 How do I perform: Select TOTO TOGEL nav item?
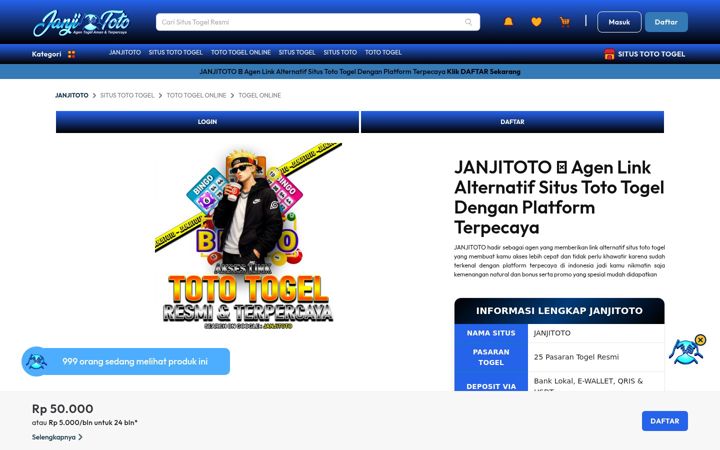[383, 52]
